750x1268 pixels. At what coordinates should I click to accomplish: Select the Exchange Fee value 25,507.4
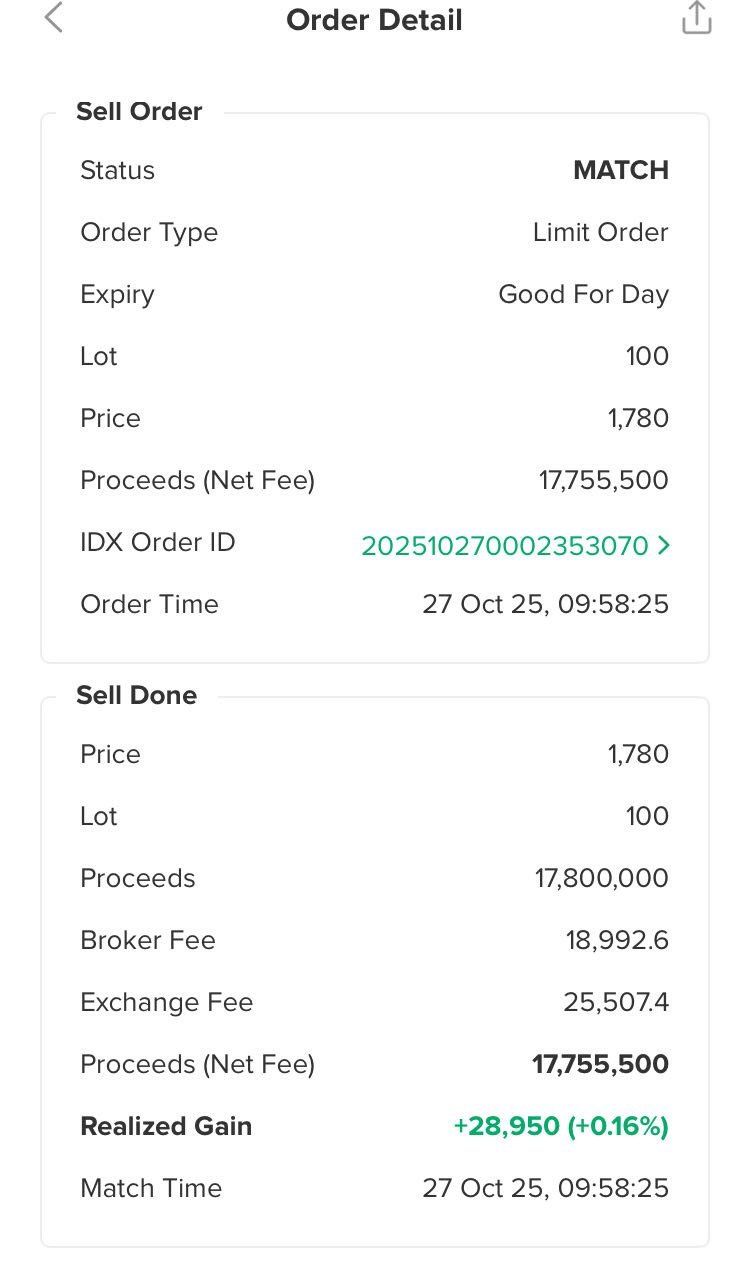[615, 1002]
